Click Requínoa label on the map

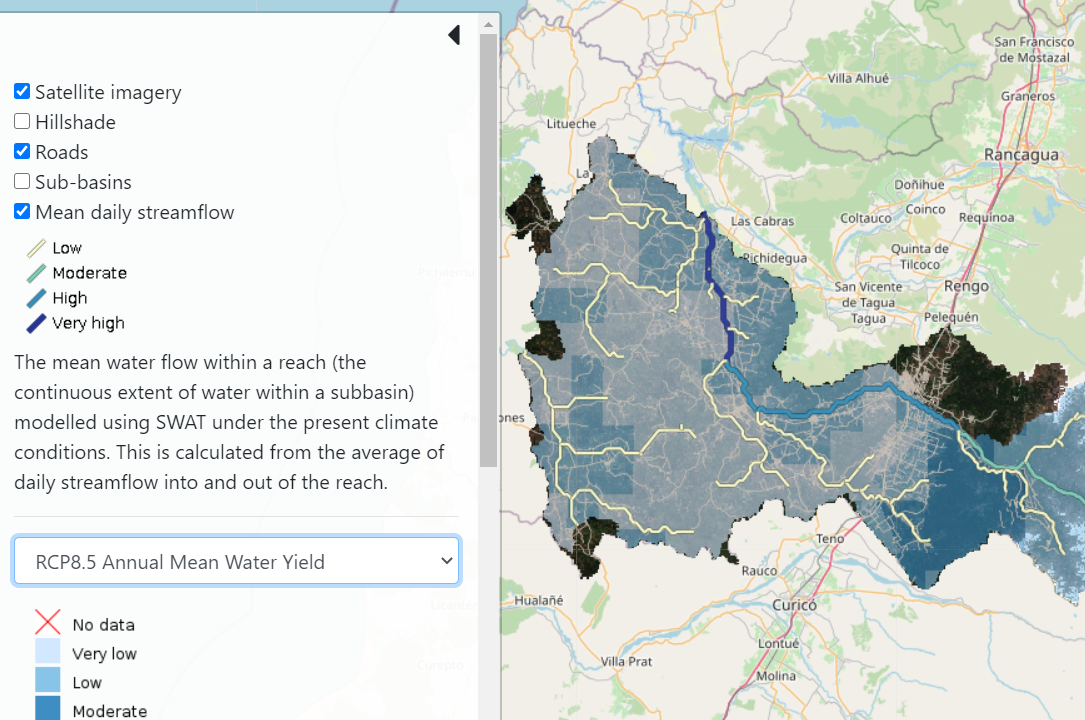tap(987, 218)
